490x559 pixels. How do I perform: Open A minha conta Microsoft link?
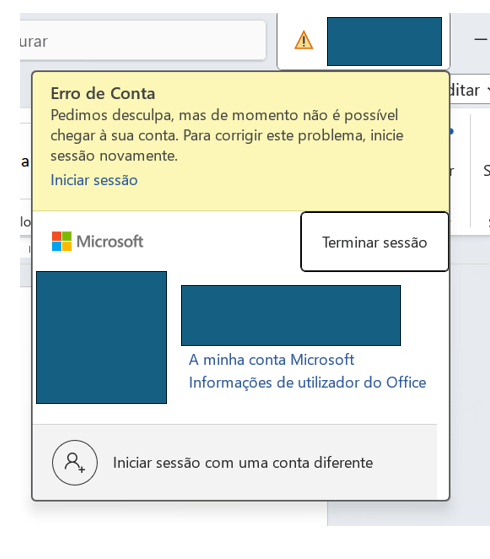(x=271, y=360)
